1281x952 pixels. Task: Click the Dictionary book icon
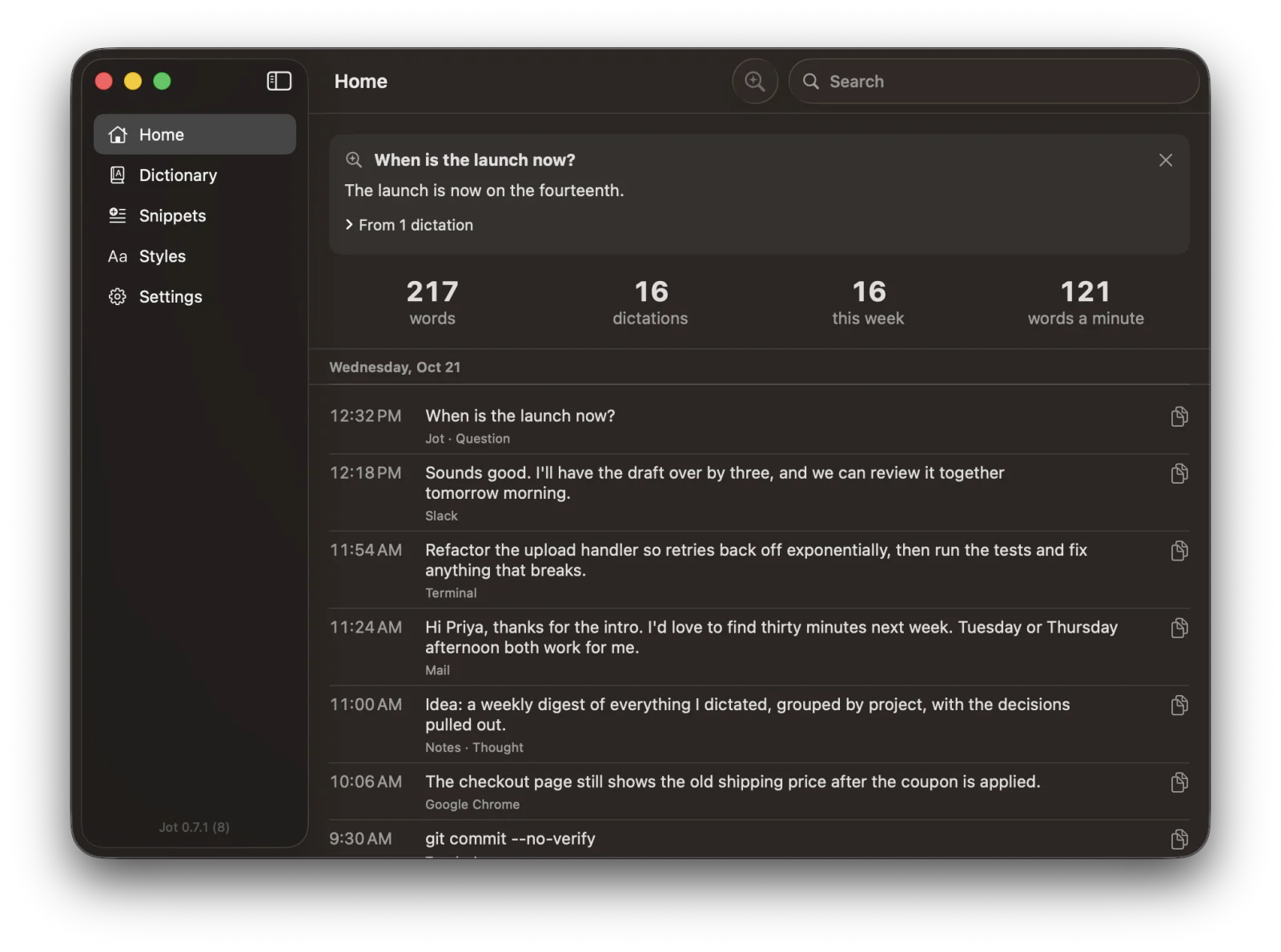[x=118, y=175]
